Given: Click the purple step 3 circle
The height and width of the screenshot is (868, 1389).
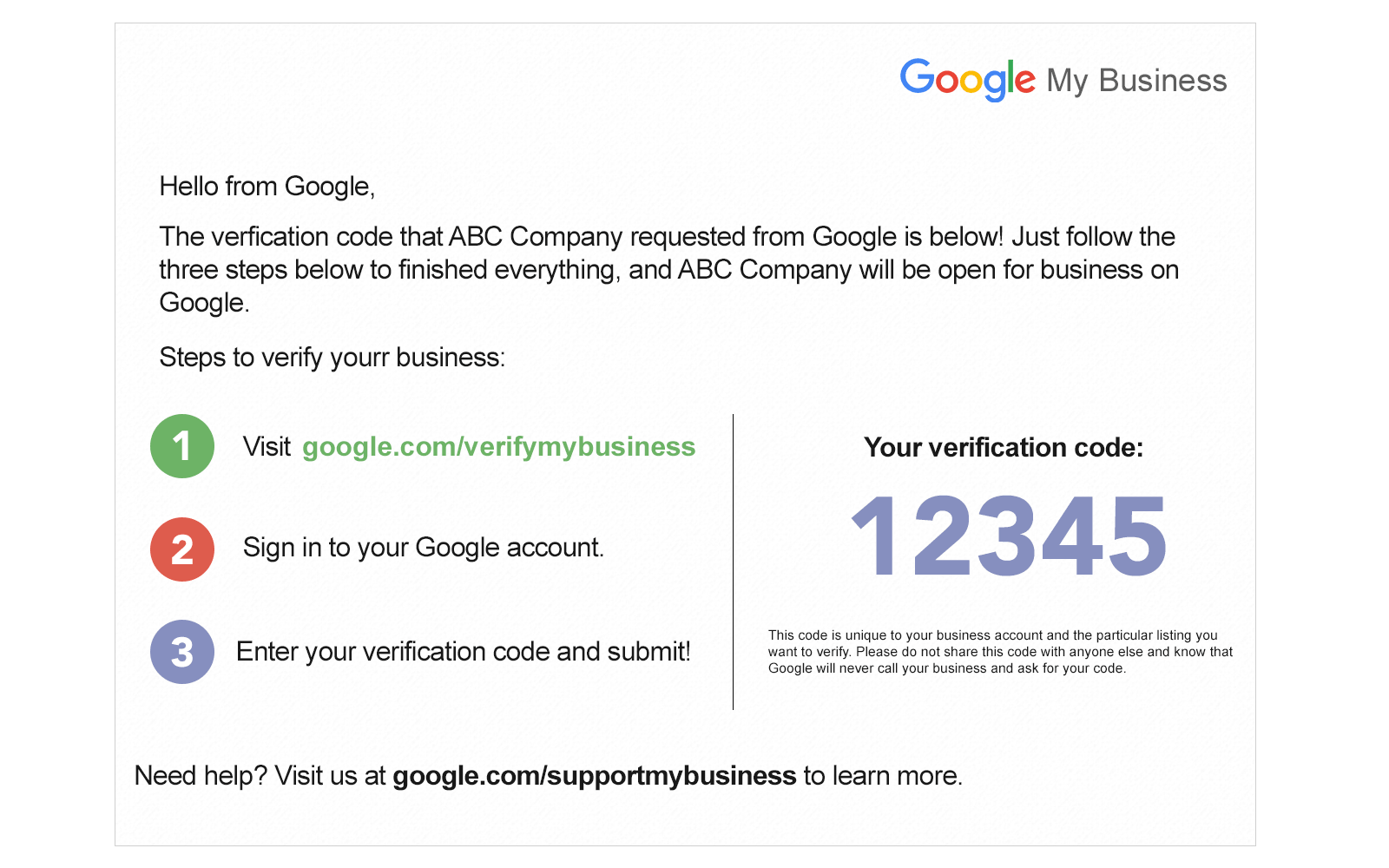Looking at the screenshot, I should [182, 652].
